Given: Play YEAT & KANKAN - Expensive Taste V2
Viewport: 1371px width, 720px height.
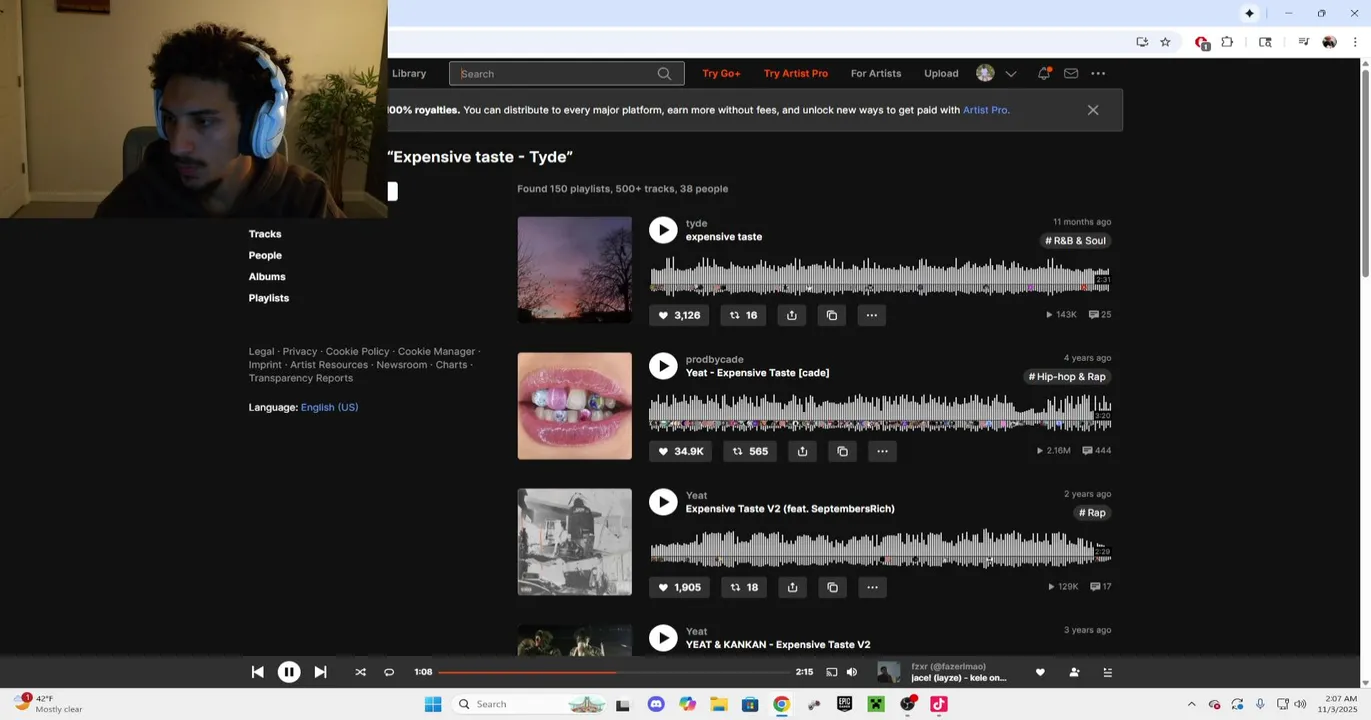Looking at the screenshot, I should 663,638.
